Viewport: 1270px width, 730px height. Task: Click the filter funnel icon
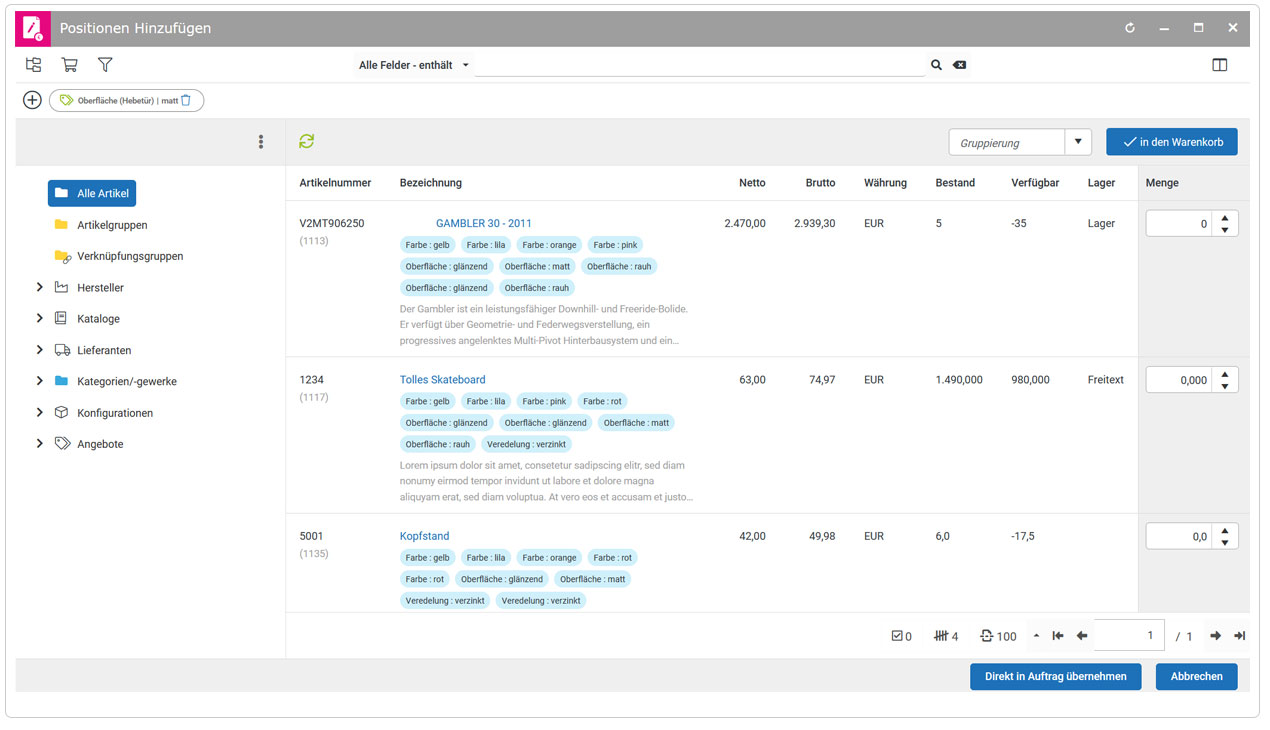[105, 65]
